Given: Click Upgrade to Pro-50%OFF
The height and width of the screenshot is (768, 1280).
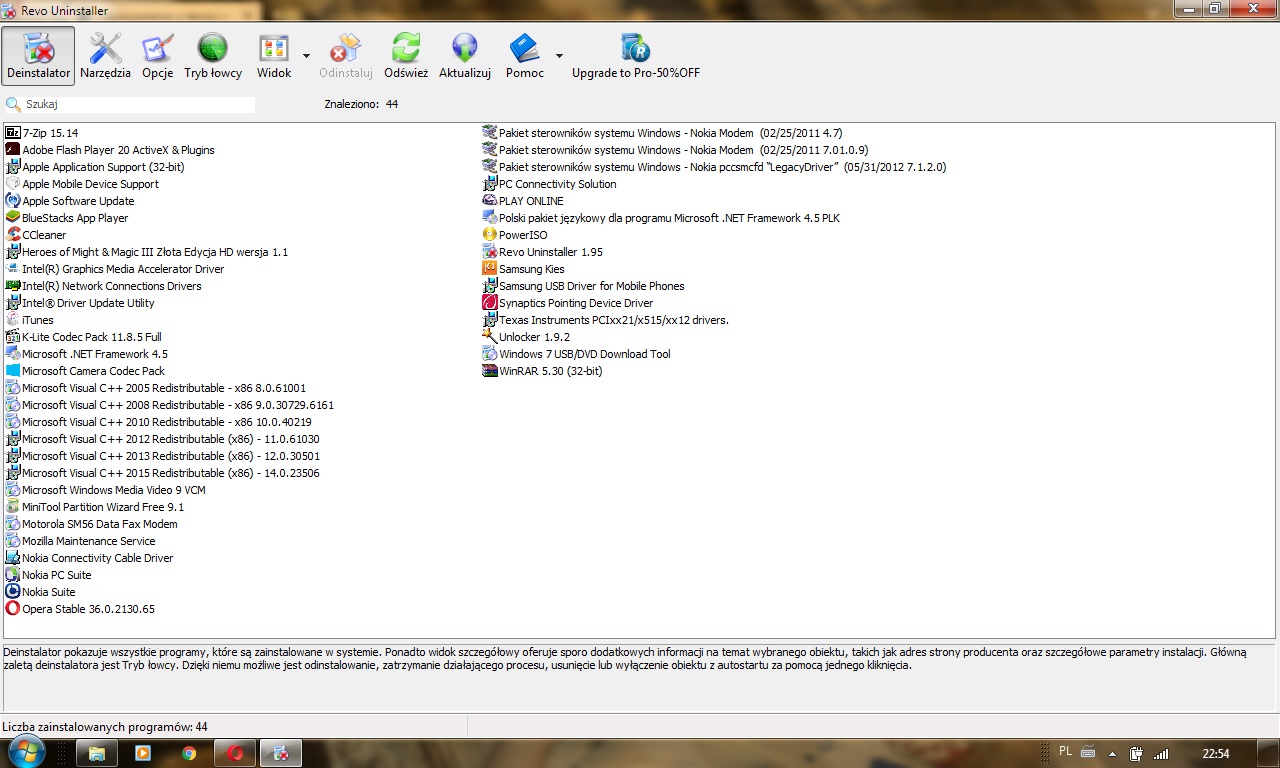Looking at the screenshot, I should [x=636, y=56].
